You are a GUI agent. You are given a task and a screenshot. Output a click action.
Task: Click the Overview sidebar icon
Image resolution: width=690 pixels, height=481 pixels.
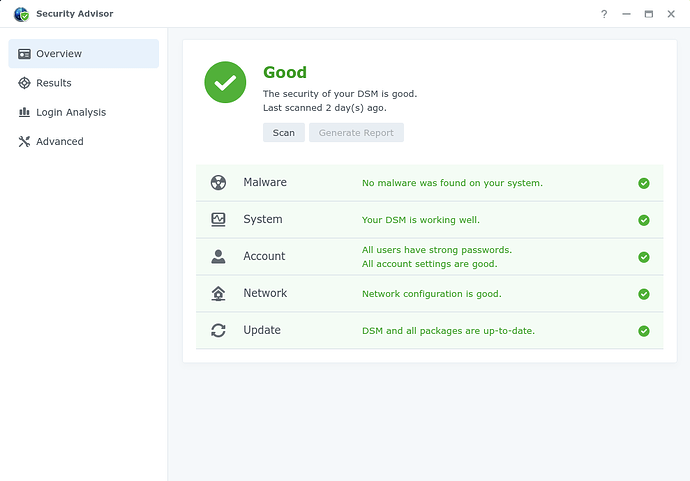[24, 54]
